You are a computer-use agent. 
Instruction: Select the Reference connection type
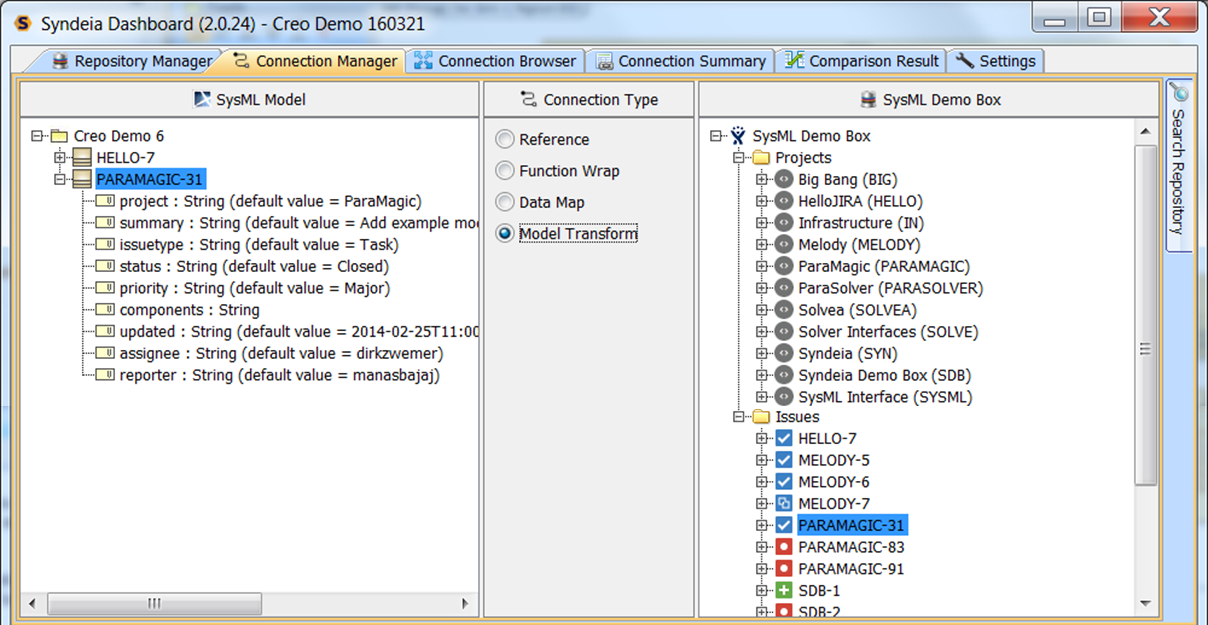coord(505,140)
